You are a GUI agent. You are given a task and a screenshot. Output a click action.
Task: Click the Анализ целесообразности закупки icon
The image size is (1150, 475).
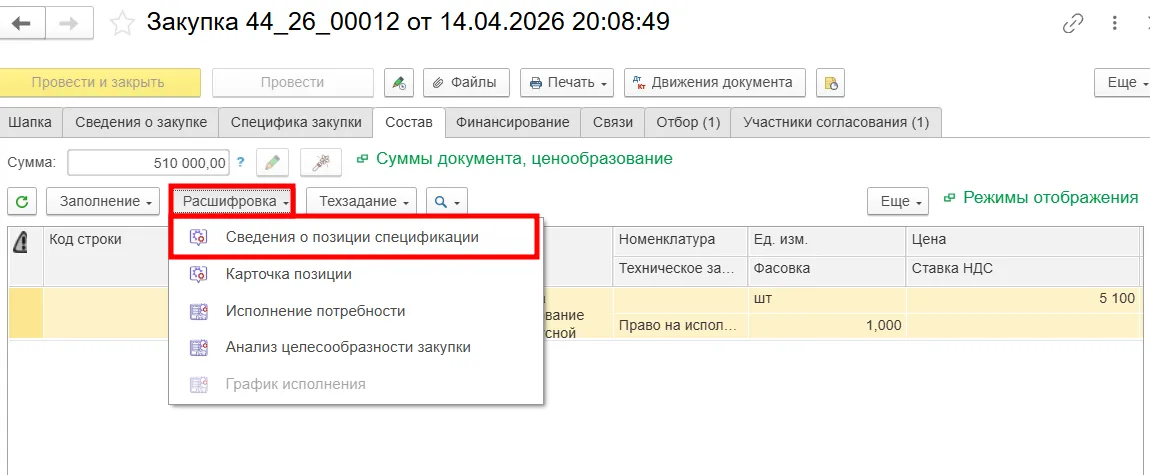(198, 347)
